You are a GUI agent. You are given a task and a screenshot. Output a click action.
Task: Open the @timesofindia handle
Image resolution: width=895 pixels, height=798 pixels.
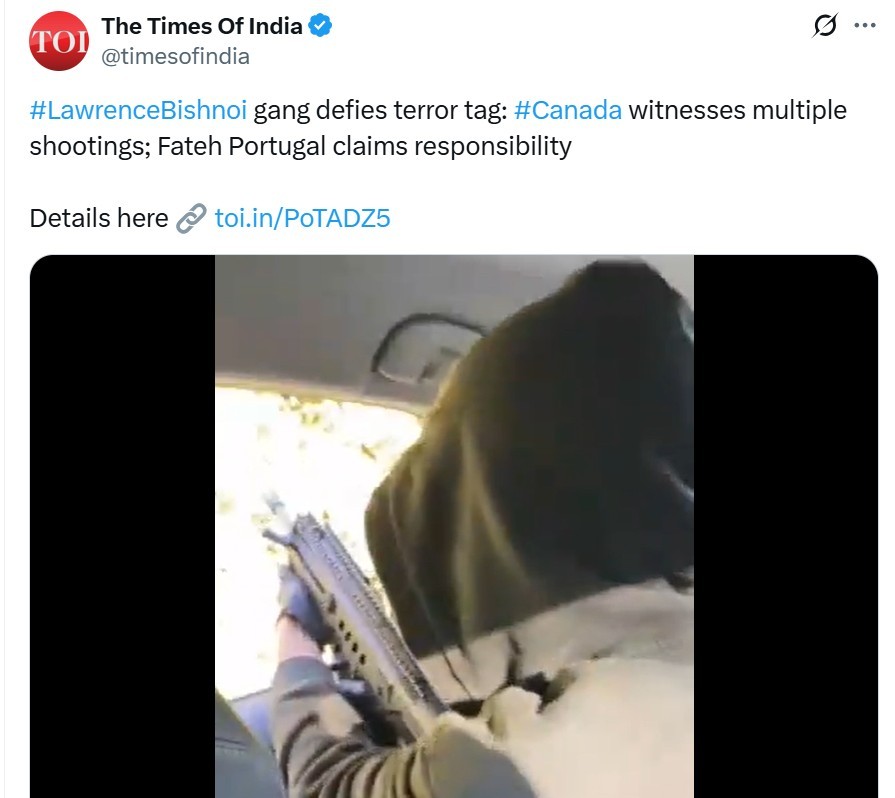(175, 57)
